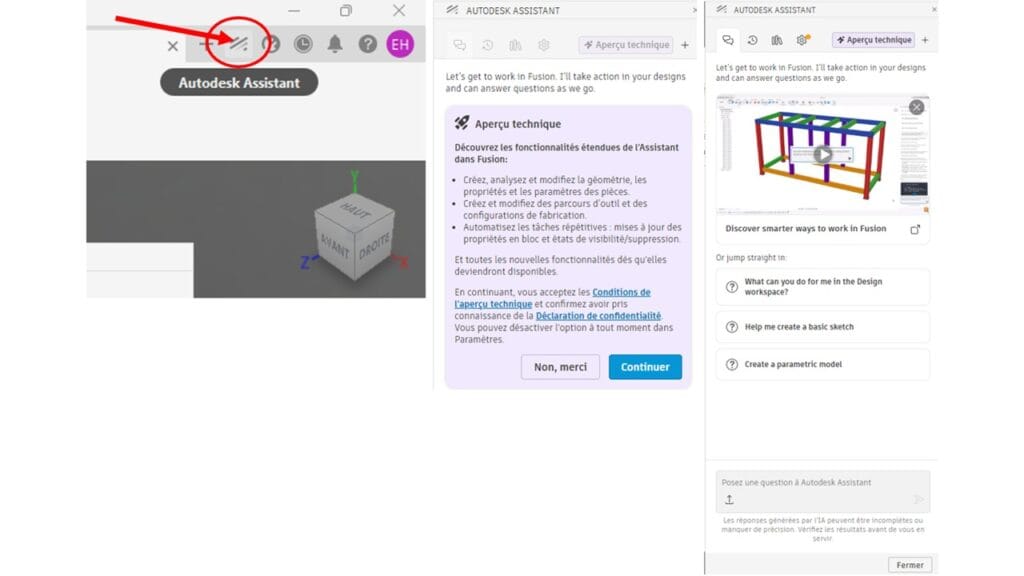Select the HAUT face of the ViewCube

[355, 211]
